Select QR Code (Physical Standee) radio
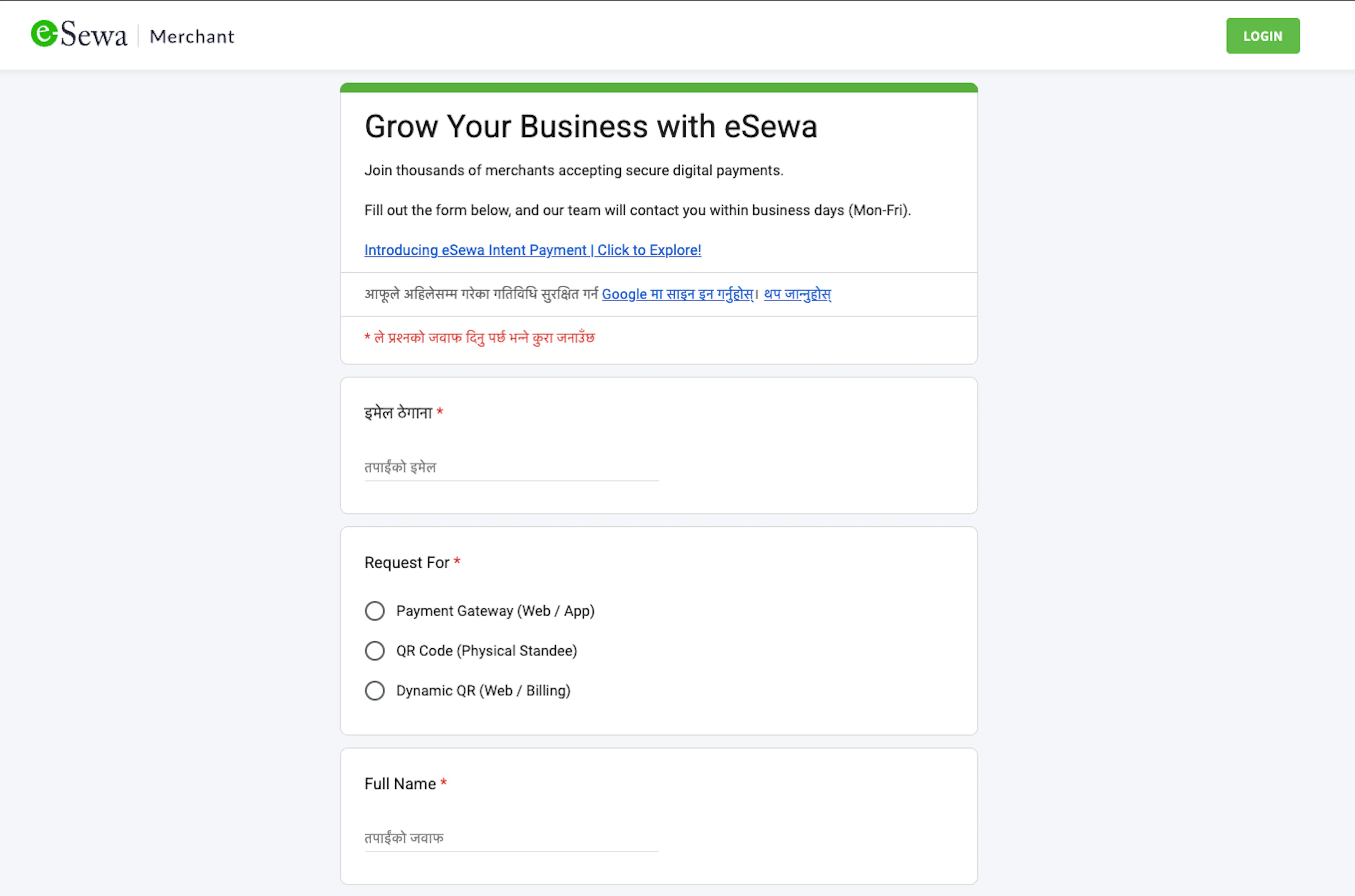 tap(375, 651)
